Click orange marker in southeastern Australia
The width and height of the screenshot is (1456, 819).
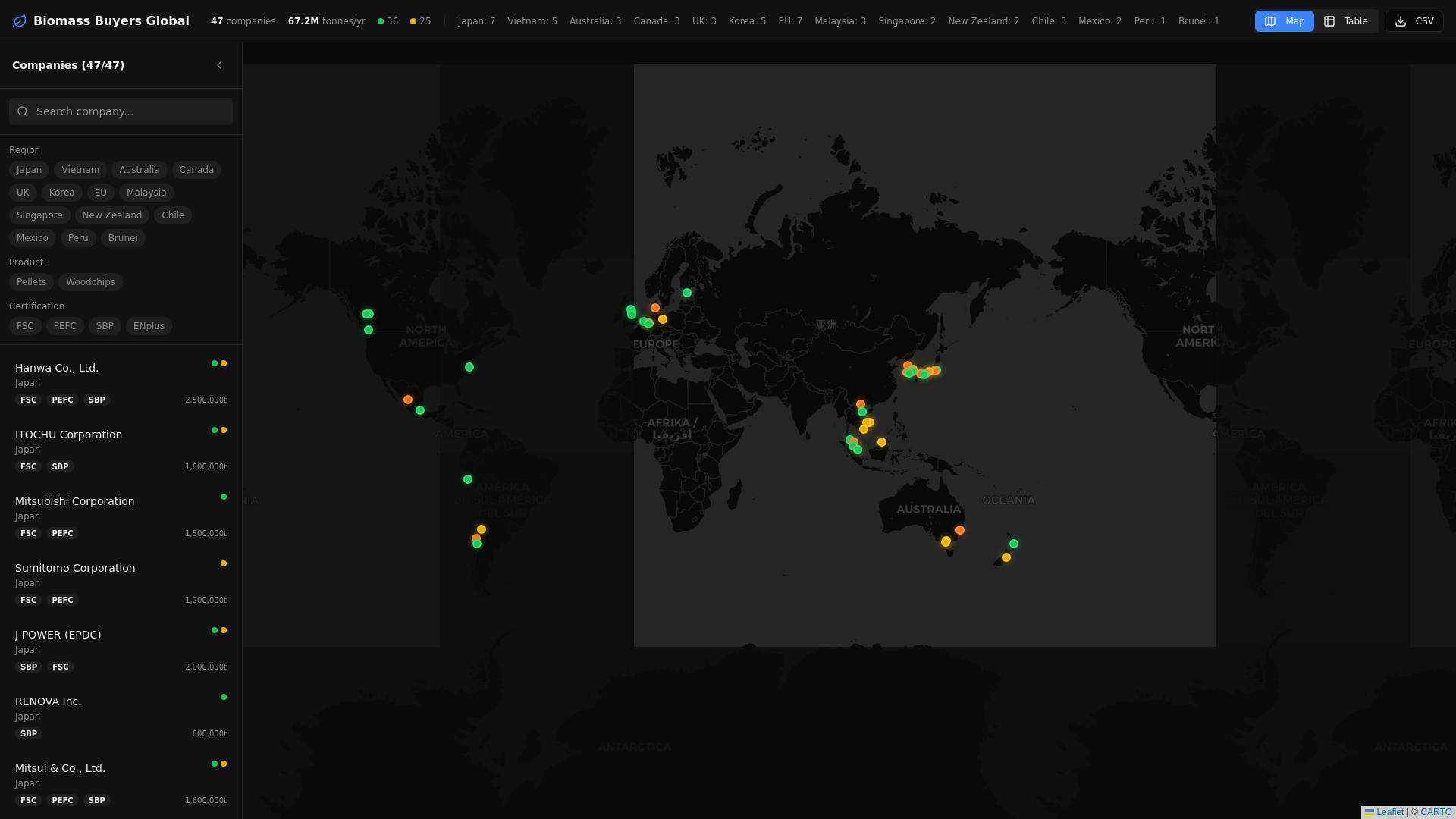[960, 530]
